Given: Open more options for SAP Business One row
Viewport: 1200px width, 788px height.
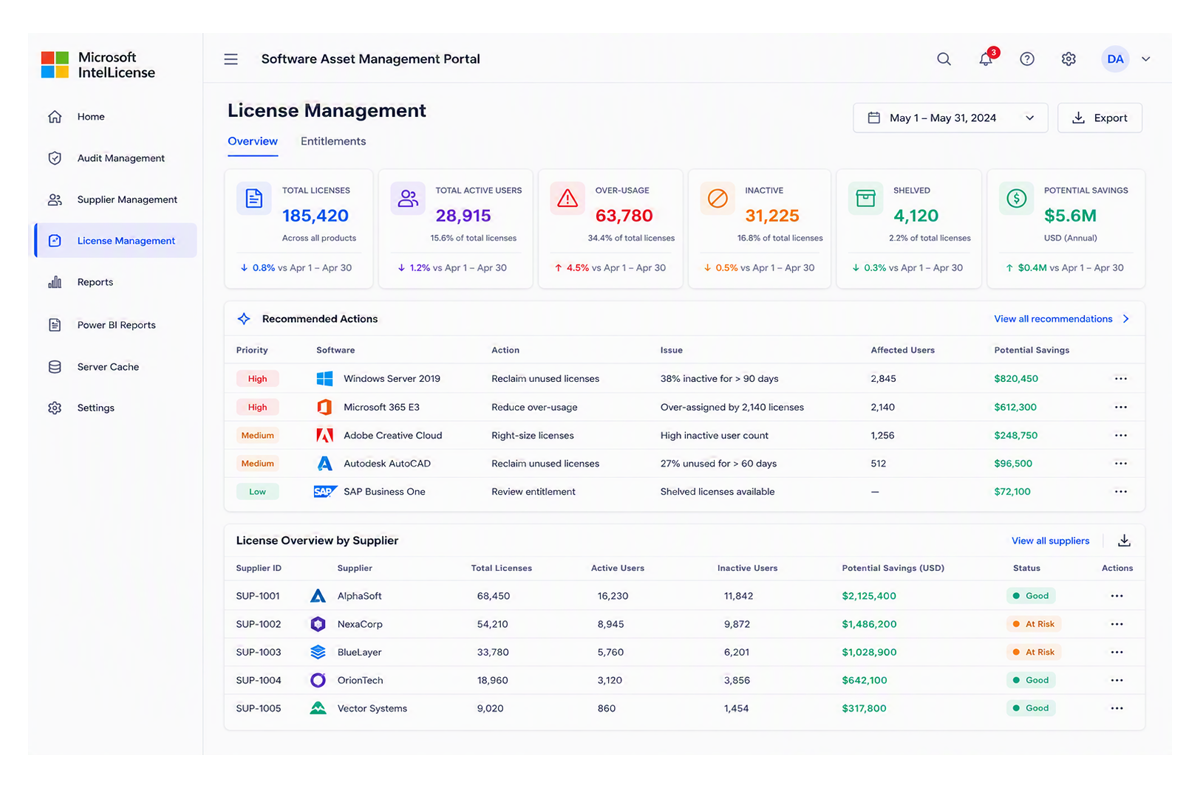Looking at the screenshot, I should [1121, 492].
